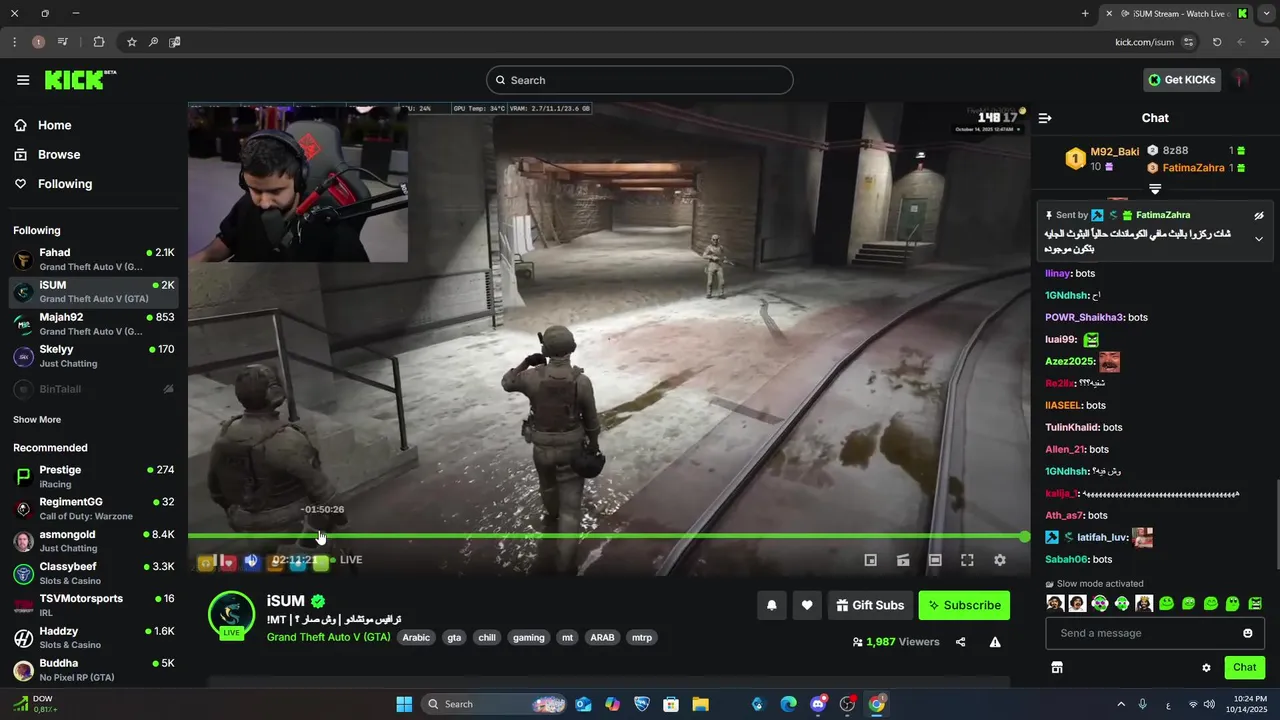1280x720 pixels.
Task: Open video player settings gear
Action: click(1000, 561)
